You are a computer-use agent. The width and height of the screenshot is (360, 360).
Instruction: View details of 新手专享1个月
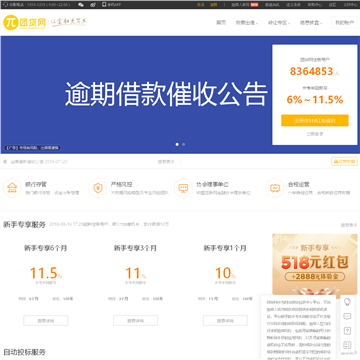pyautogui.click(x=225, y=321)
